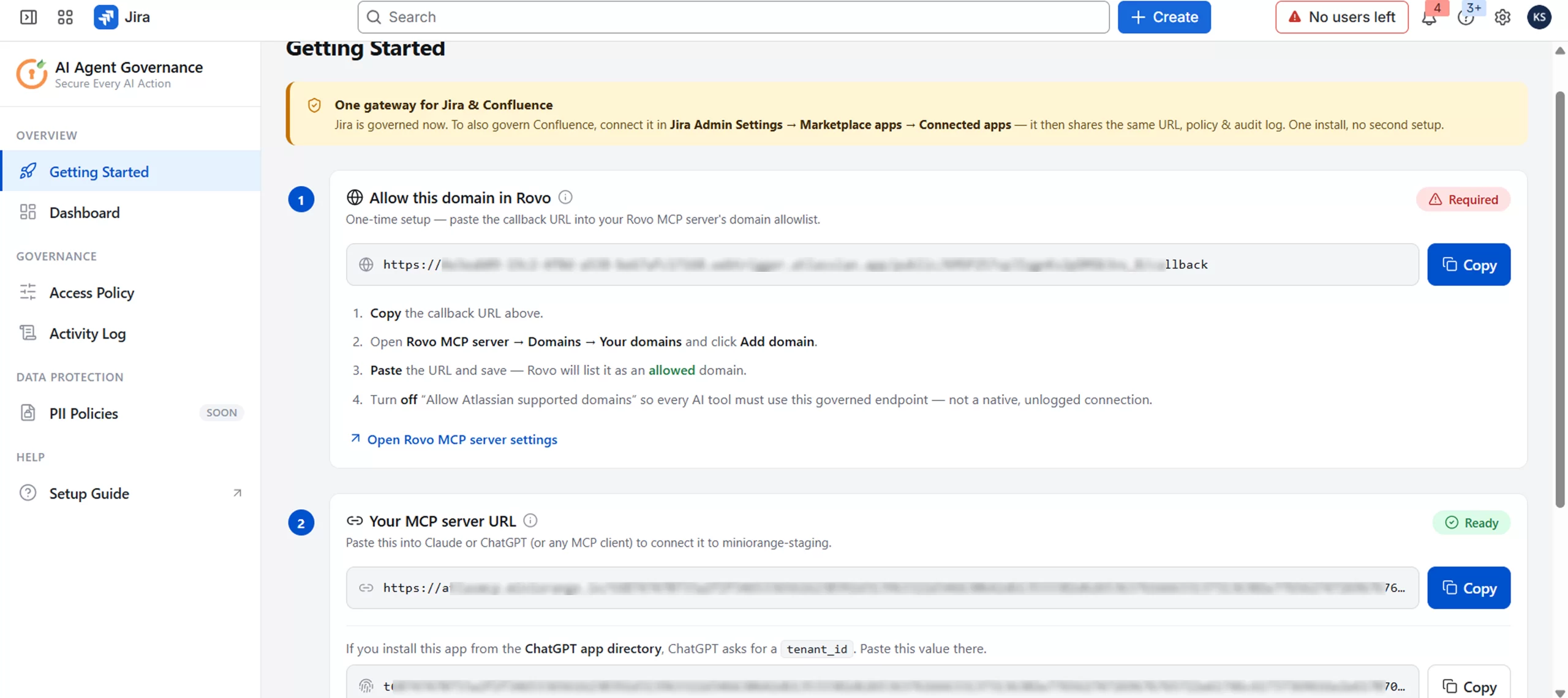This screenshot has height=698, width=1568.
Task: Copy the MCP server URL
Action: [x=1469, y=588]
